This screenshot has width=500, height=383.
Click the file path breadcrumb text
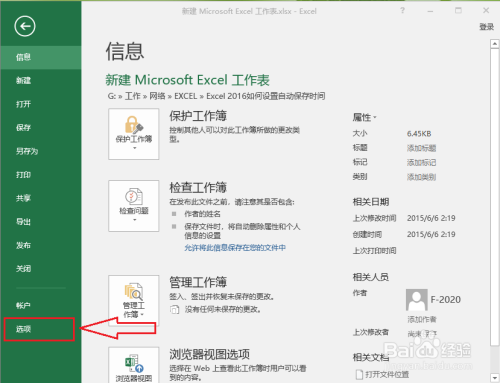coord(216,96)
